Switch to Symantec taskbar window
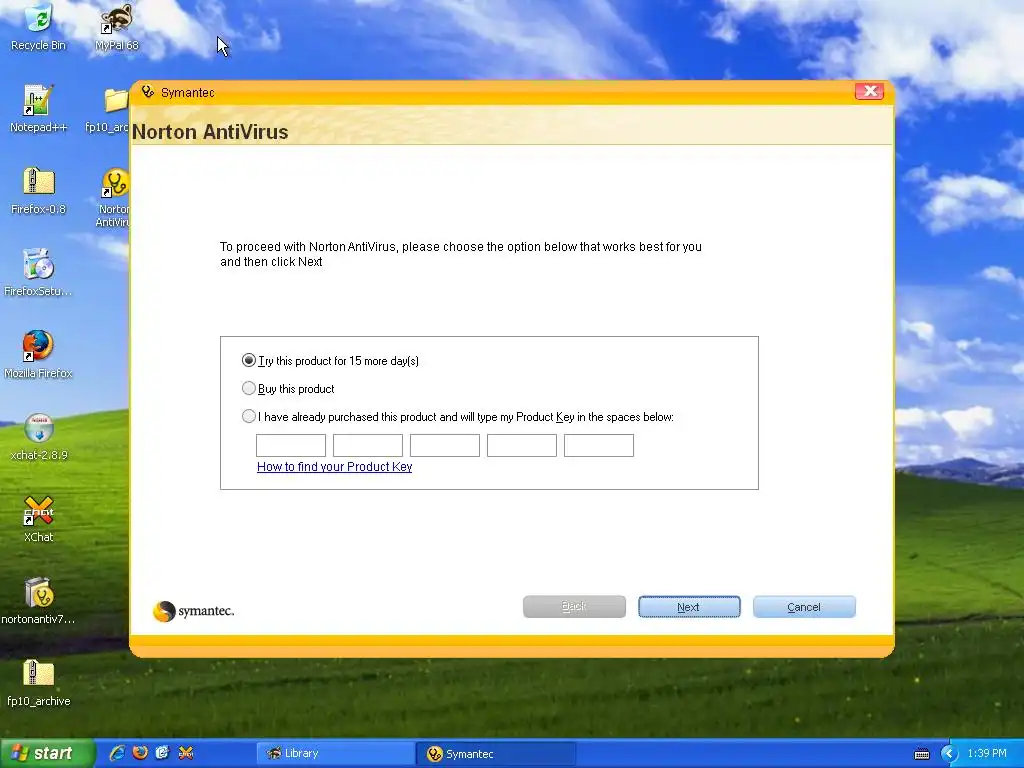This screenshot has height=768, width=1024. [496, 754]
